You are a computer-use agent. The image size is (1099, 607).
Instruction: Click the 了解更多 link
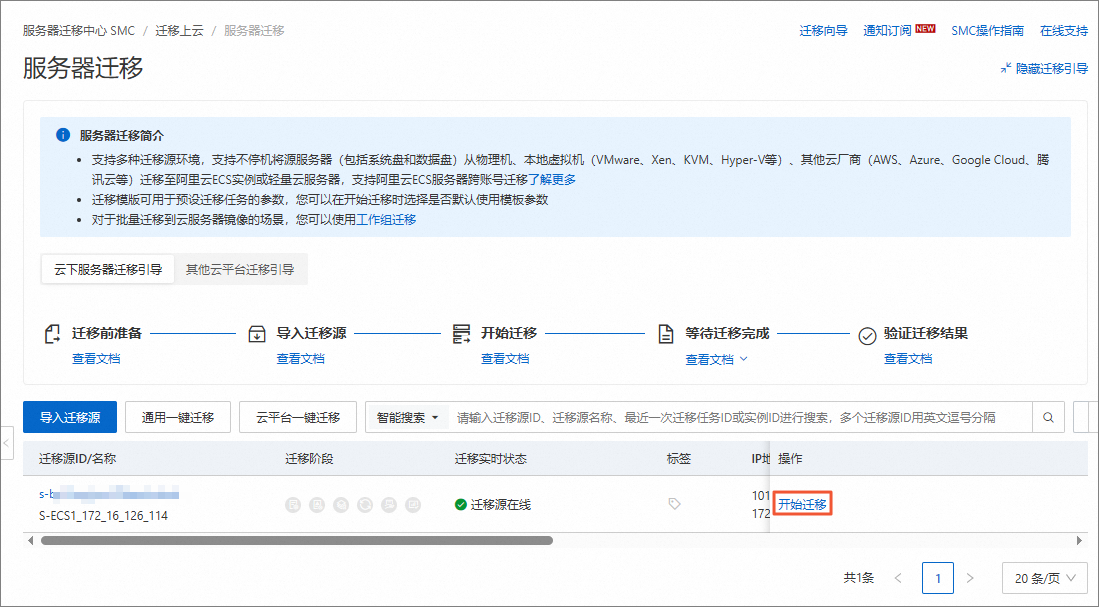point(552,179)
